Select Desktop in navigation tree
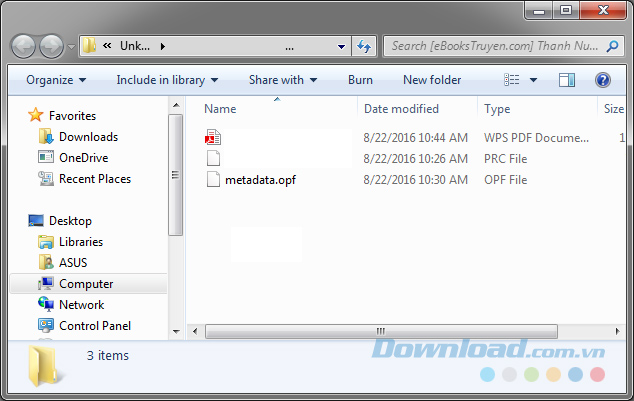This screenshot has width=634, height=401. 70,221
